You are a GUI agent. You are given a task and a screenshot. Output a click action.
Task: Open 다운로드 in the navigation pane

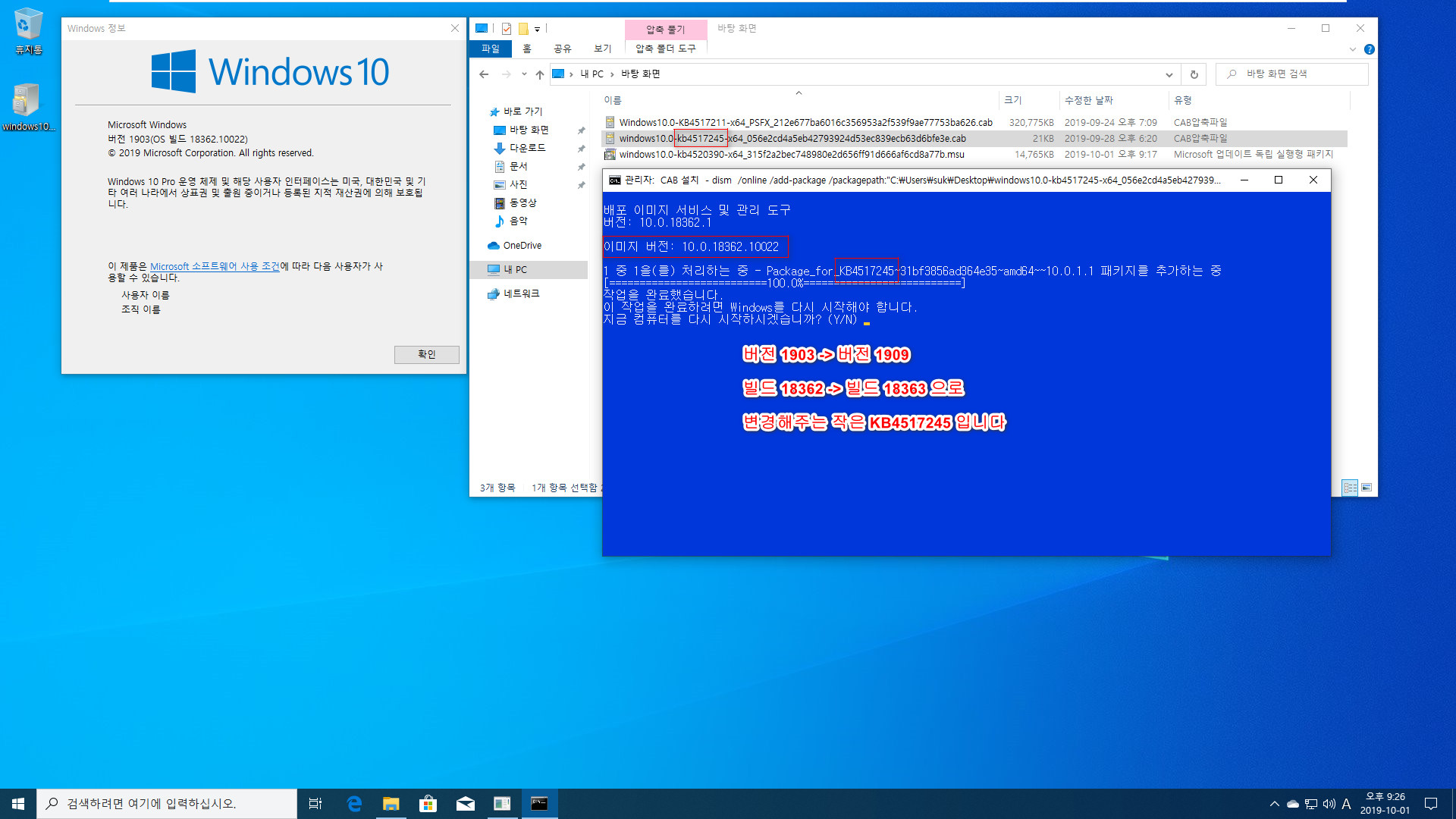coord(527,149)
